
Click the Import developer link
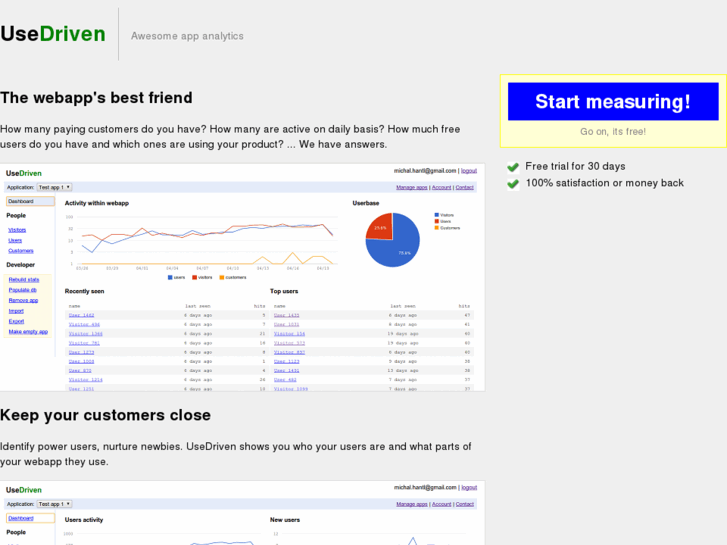click(16, 311)
